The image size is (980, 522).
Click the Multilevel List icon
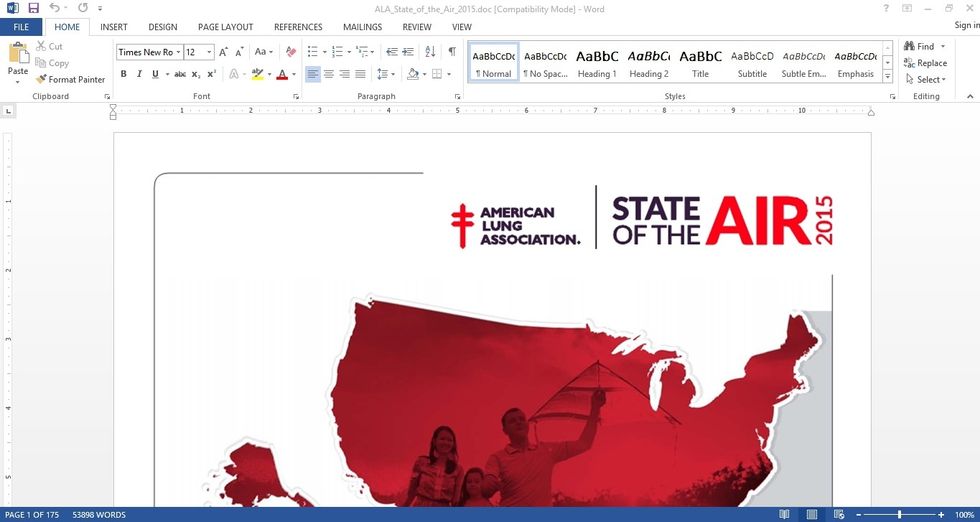tap(361, 52)
